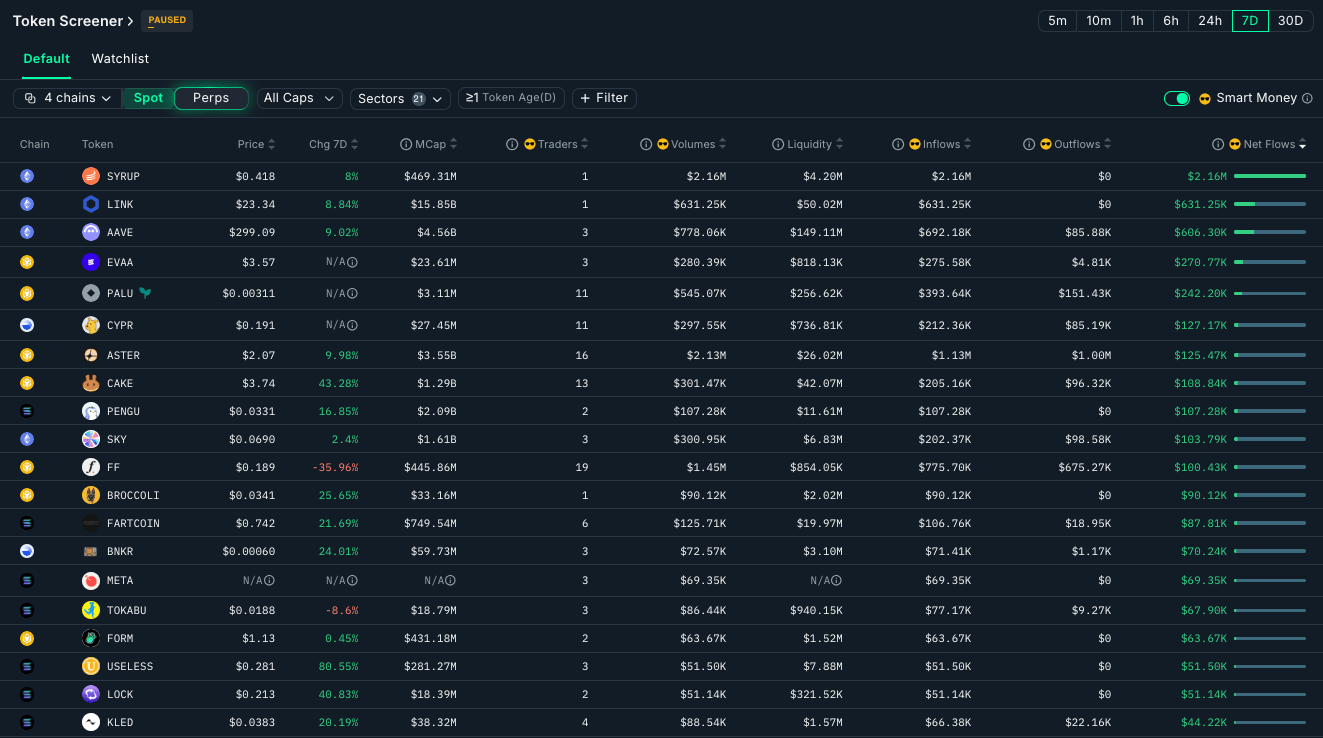Click the SYRUP token icon
The width and height of the screenshot is (1323, 738).
91,176
